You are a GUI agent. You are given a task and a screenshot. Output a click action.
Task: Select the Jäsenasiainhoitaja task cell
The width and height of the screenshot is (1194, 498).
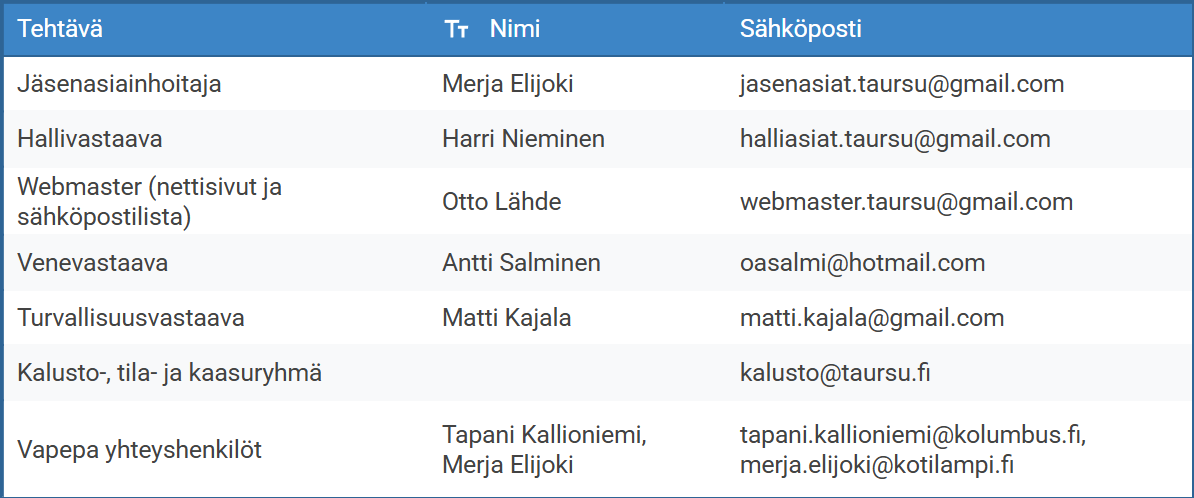pyautogui.click(x=119, y=84)
